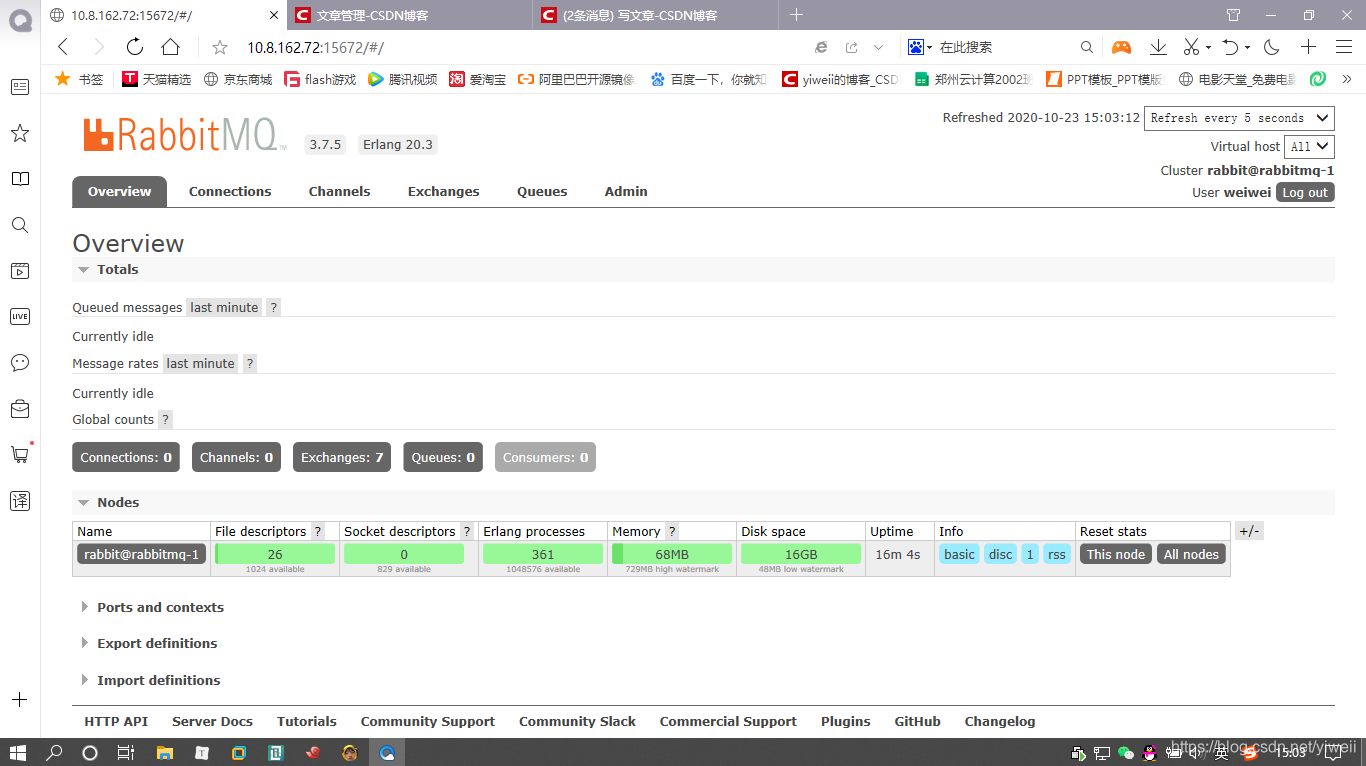1366x766 pixels.
Task: Switch to 写文章-CSDN博客 browser tab
Action: click(x=654, y=15)
